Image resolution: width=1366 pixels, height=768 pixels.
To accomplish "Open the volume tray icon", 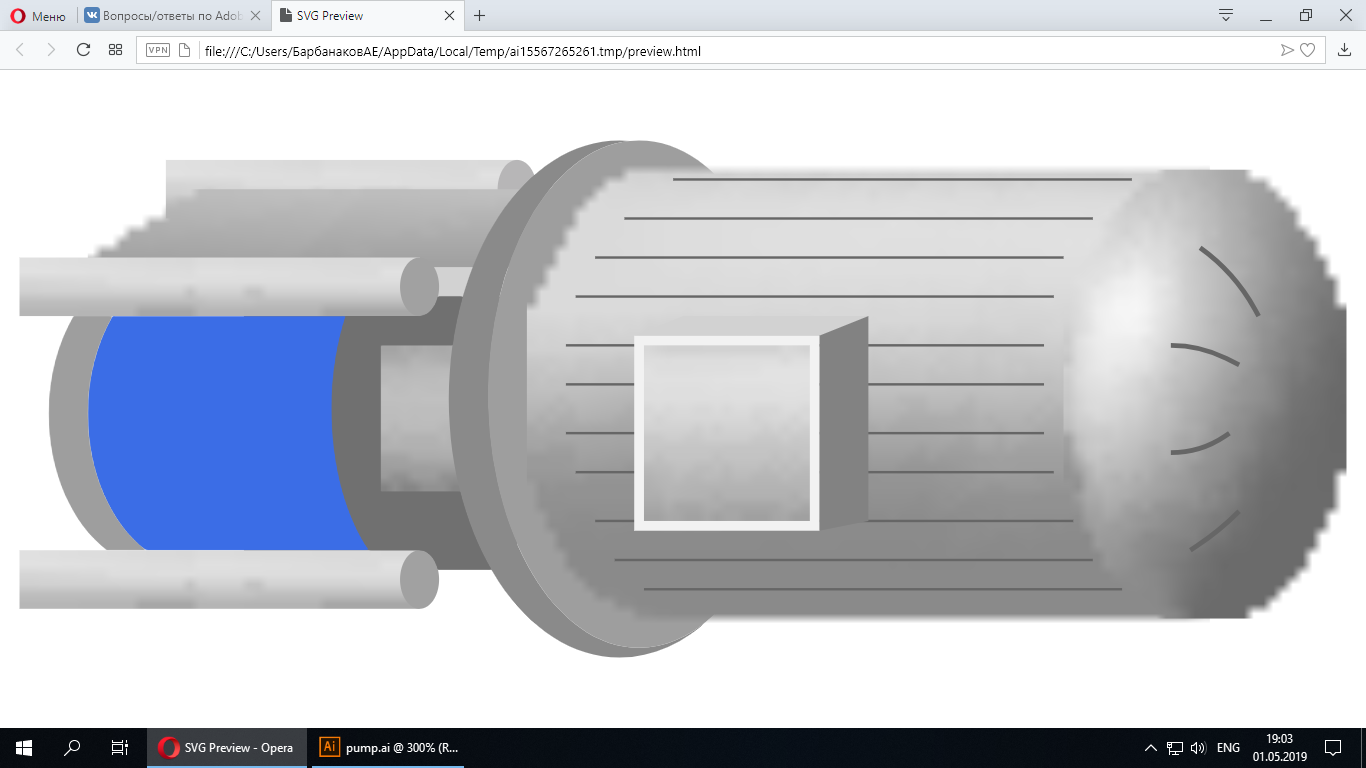I will [1198, 748].
